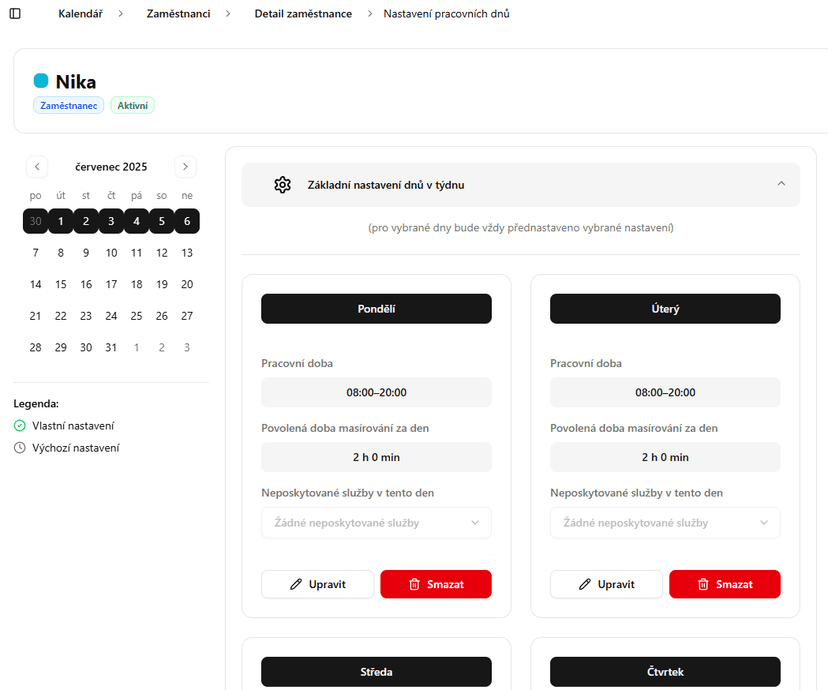This screenshot has width=828, height=690.
Task: Click the červenec 2025 month label
Action: 111,167
